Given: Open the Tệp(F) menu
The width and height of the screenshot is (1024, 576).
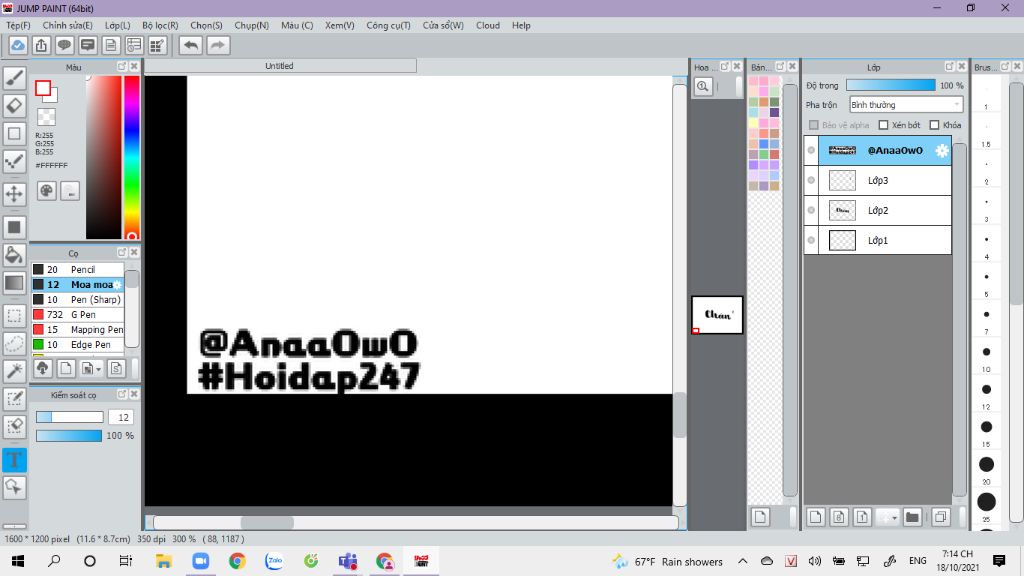Looking at the screenshot, I should click(18, 25).
